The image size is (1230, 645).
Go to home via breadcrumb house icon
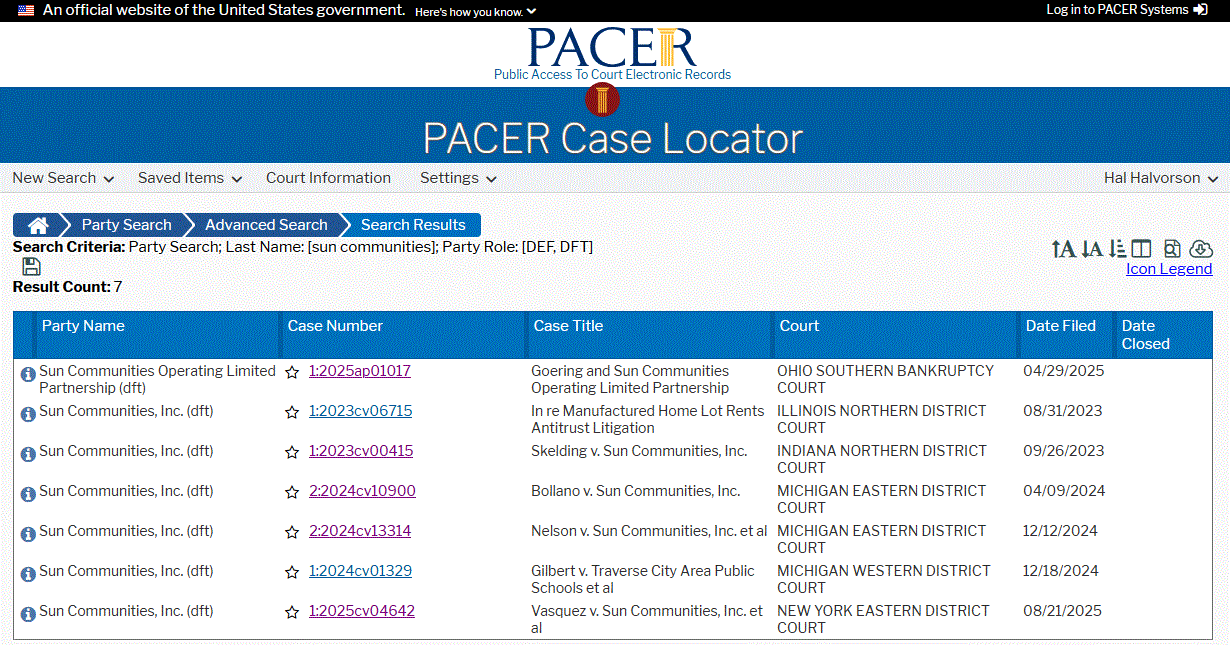coord(38,225)
